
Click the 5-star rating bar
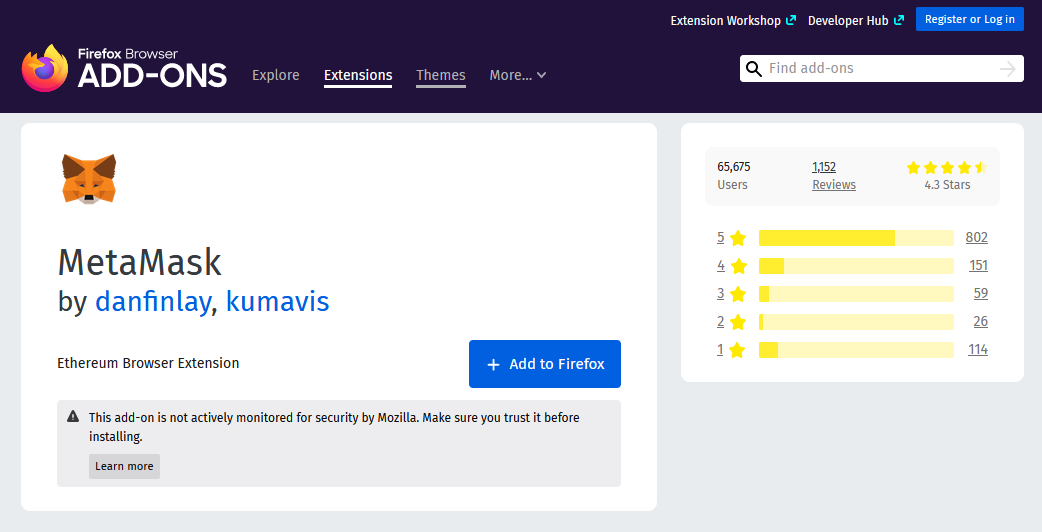click(x=856, y=238)
